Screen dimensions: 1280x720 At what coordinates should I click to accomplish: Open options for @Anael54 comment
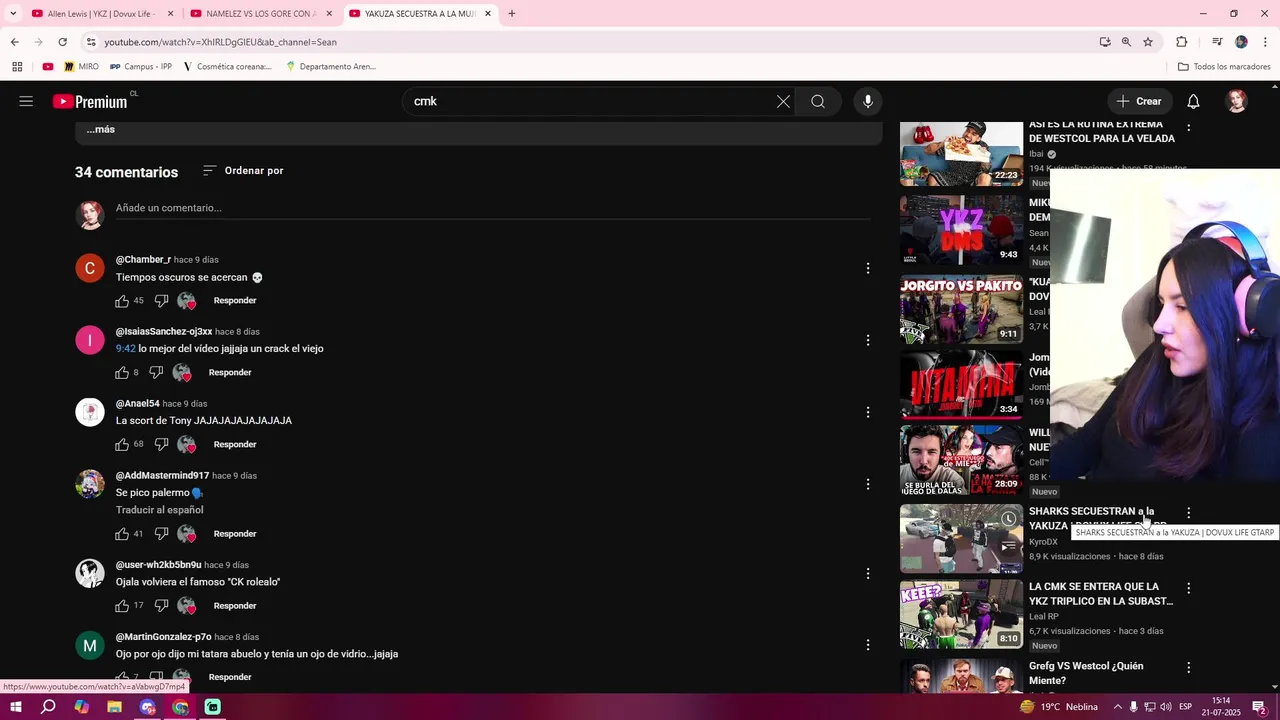[x=868, y=412]
